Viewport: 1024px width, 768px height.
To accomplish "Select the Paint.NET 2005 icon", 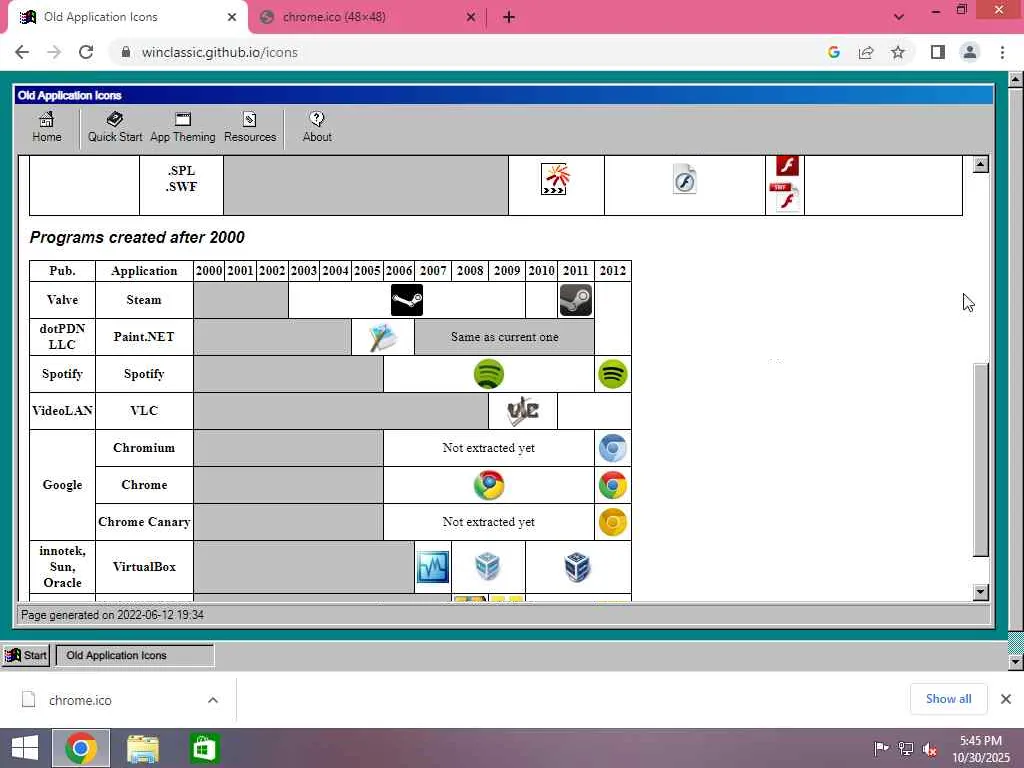I will pos(383,337).
